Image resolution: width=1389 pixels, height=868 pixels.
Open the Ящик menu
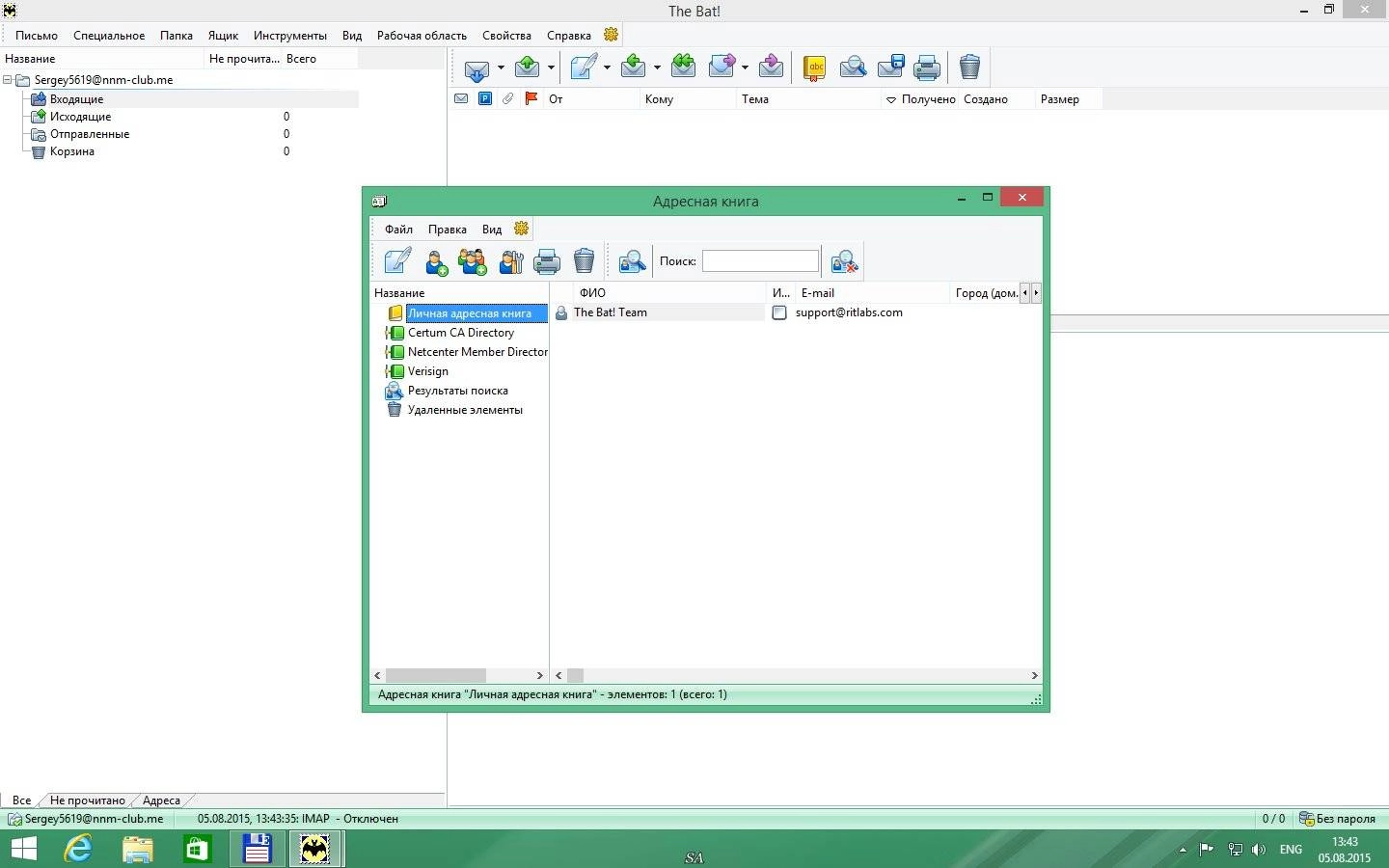pyautogui.click(x=223, y=36)
